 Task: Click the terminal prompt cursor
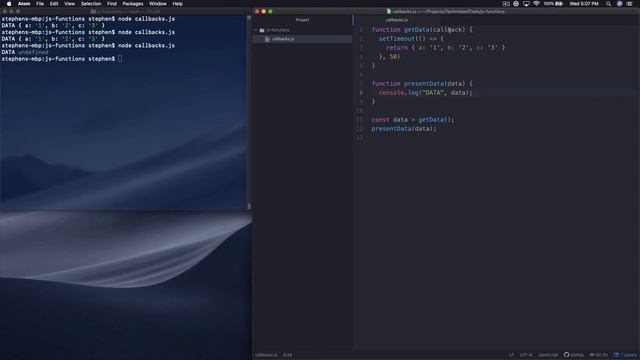point(120,59)
